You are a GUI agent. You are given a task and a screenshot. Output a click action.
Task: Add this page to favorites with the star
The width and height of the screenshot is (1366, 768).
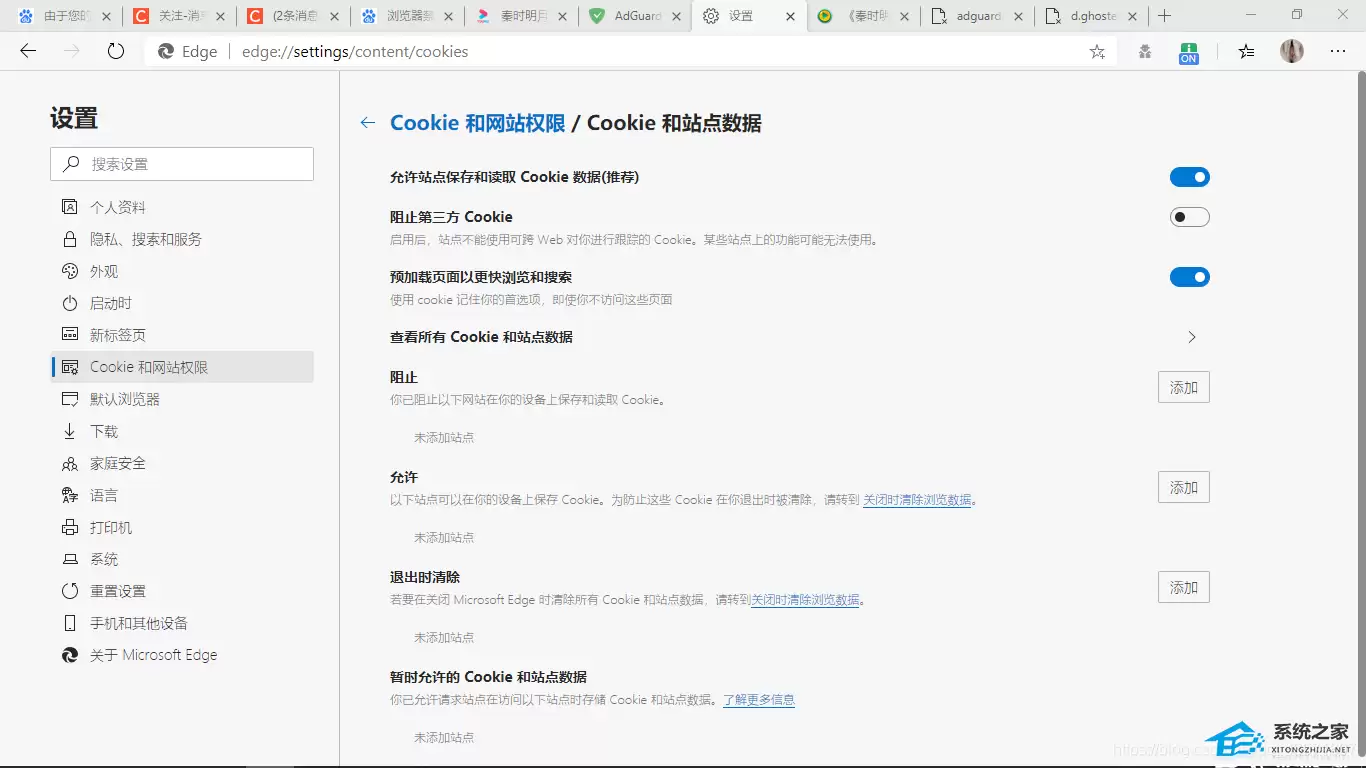coord(1097,52)
